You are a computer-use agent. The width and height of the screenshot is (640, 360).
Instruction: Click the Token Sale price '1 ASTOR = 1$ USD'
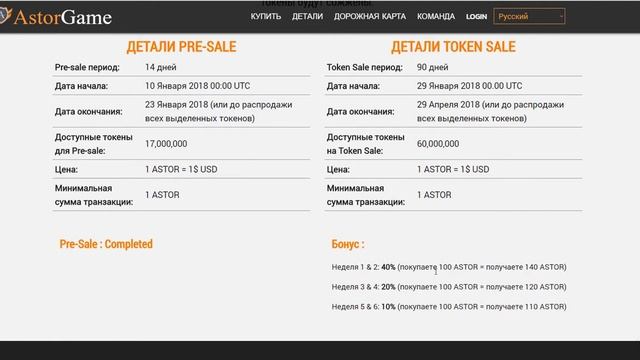click(x=453, y=169)
